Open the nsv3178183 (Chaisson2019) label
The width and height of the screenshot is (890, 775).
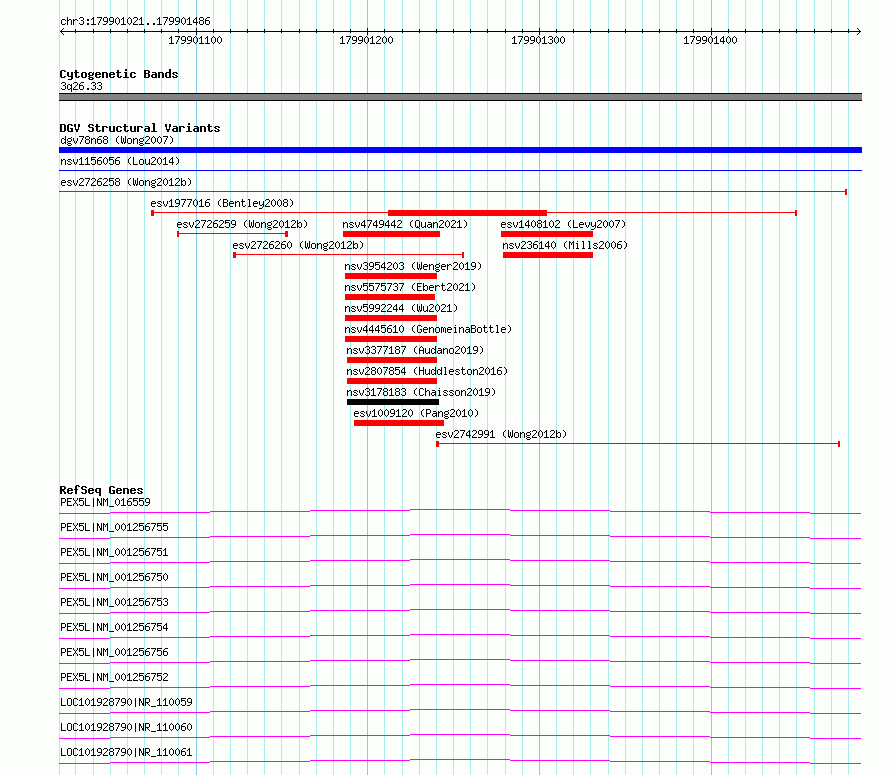421,392
